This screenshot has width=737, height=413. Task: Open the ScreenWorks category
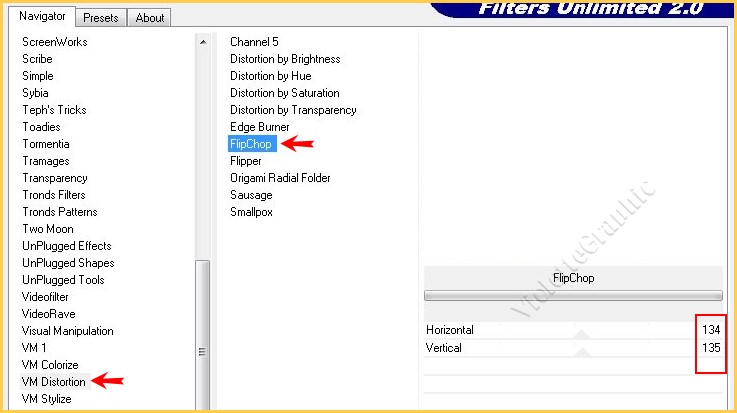pyautogui.click(x=55, y=42)
